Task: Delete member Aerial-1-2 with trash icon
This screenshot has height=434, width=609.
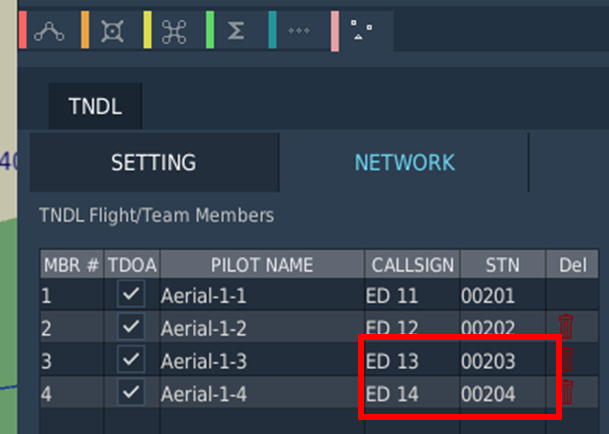Action: 566,326
